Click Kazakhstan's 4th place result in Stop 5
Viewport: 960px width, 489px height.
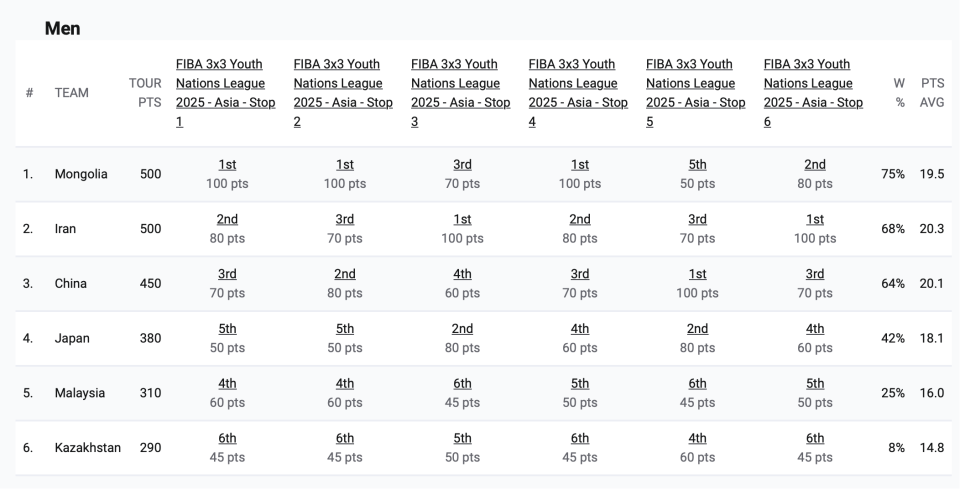[697, 438]
